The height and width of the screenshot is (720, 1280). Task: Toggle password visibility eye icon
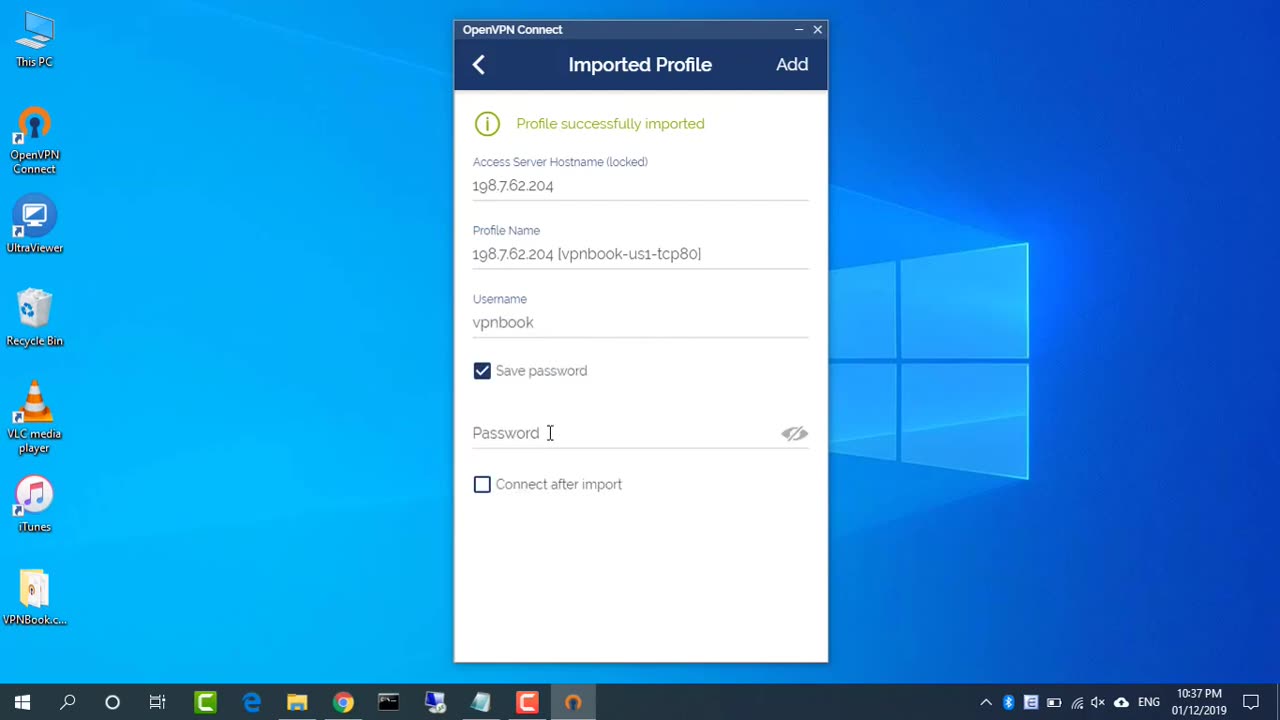794,433
